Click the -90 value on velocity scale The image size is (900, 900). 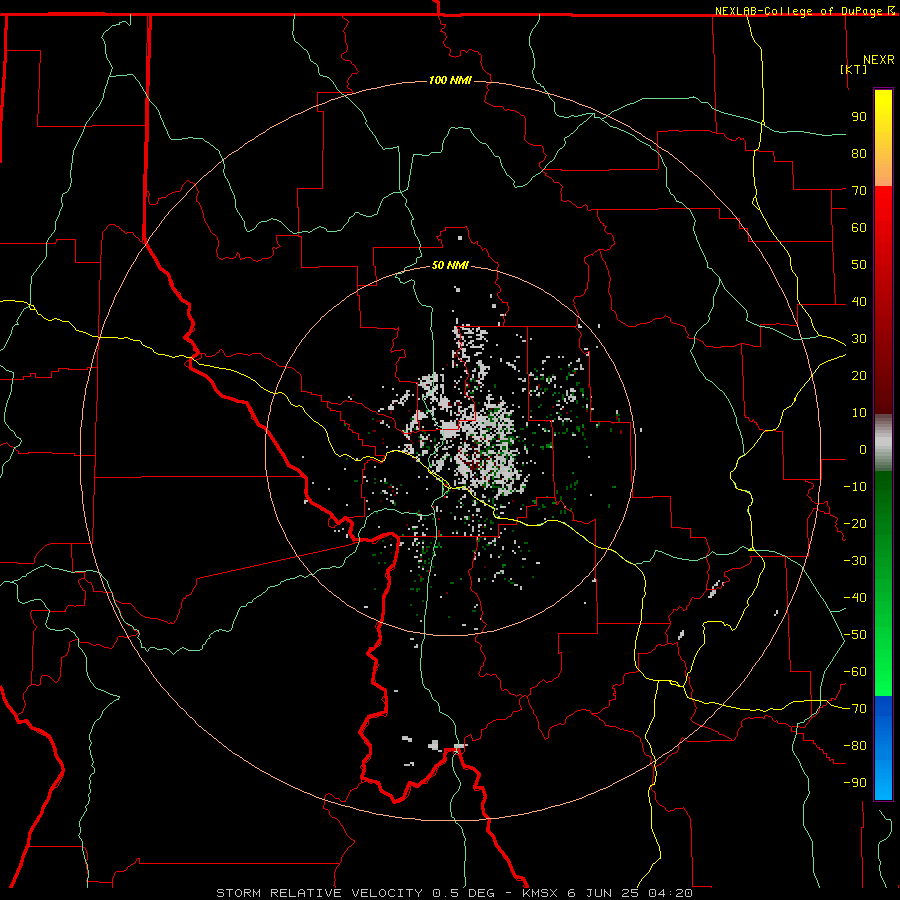tap(855, 783)
